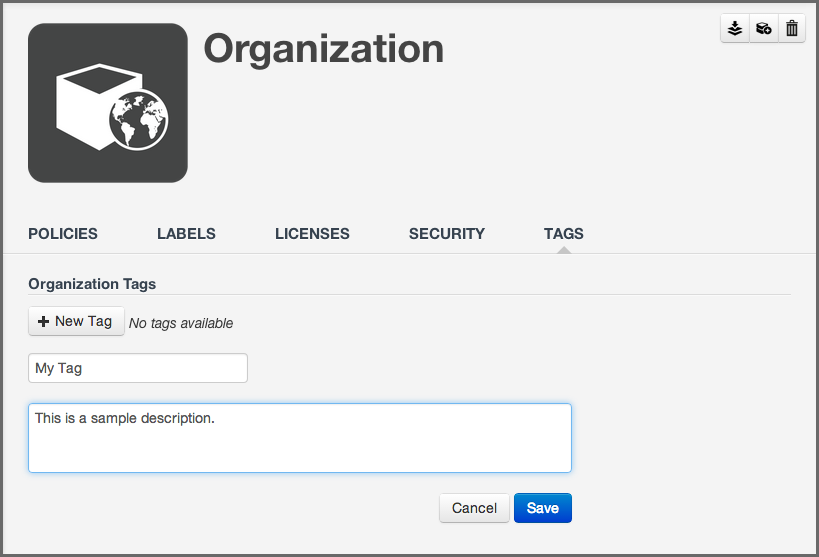
Task: Click the No tags available text
Action: pos(181,323)
